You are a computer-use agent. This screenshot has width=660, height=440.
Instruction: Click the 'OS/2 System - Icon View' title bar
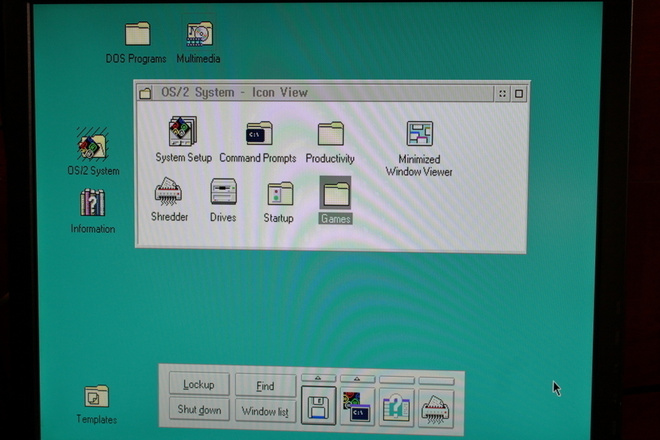[x=322, y=93]
